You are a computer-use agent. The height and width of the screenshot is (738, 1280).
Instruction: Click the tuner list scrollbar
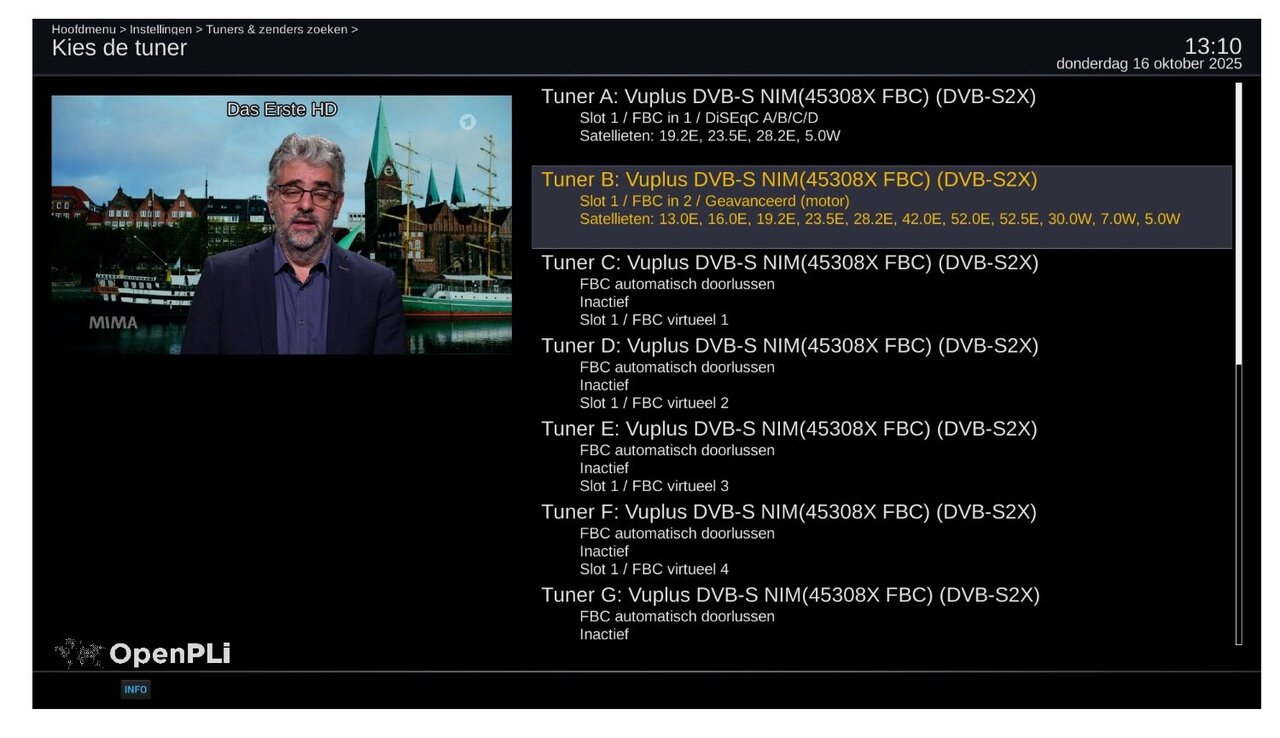pos(1239,363)
